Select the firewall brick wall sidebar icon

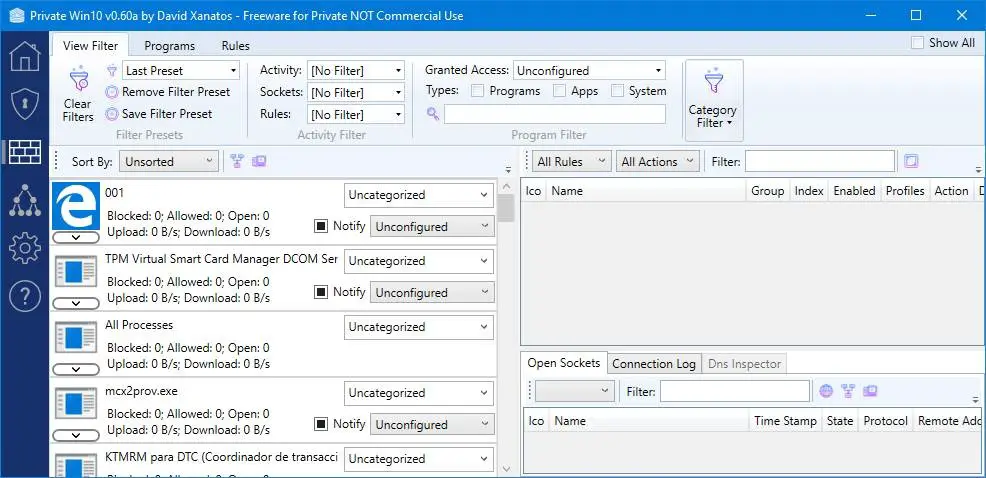pyautogui.click(x=25, y=152)
